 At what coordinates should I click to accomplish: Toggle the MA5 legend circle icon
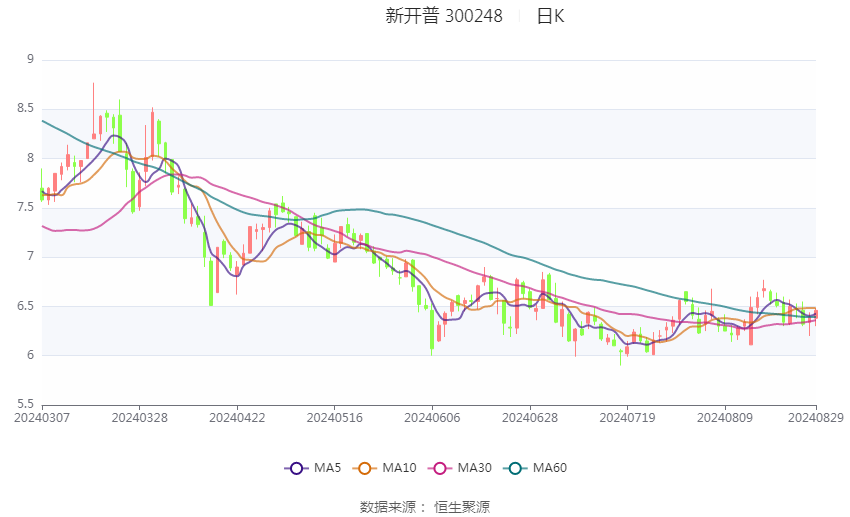click(x=297, y=468)
